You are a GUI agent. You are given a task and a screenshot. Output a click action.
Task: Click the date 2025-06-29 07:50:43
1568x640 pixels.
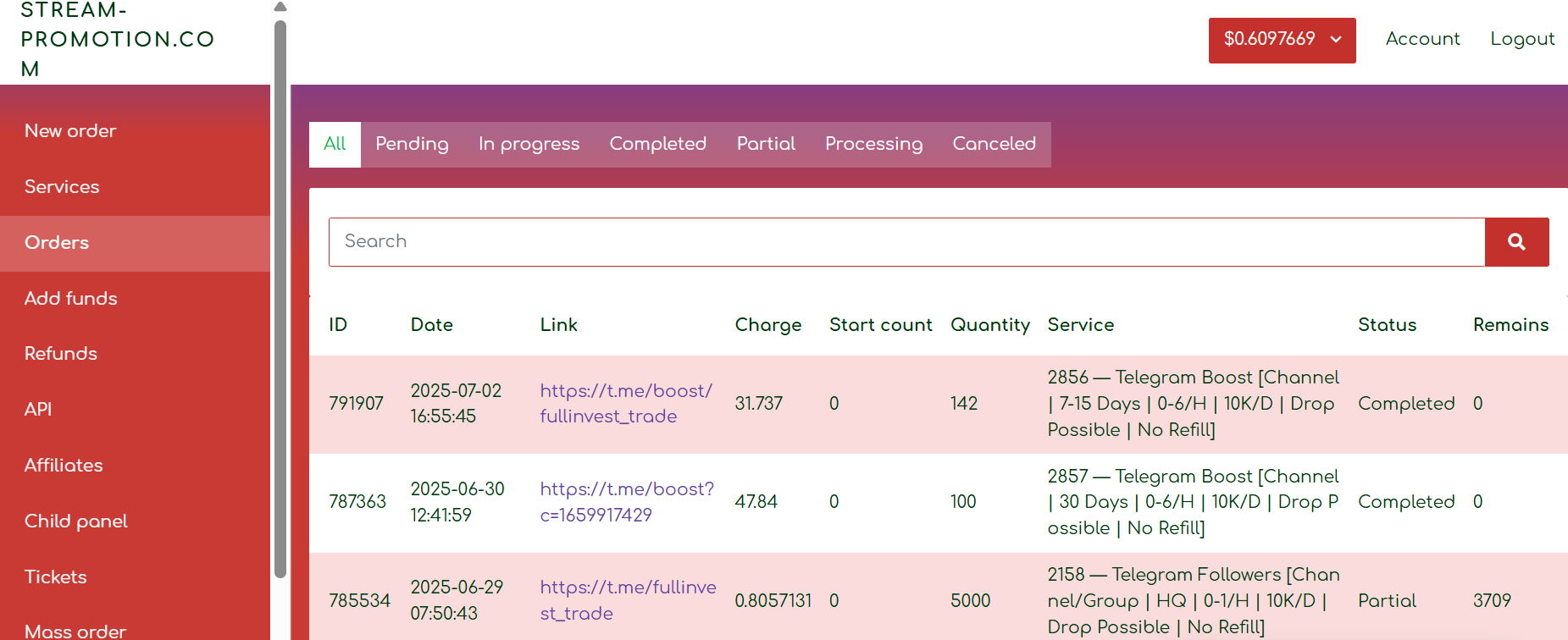[457, 600]
